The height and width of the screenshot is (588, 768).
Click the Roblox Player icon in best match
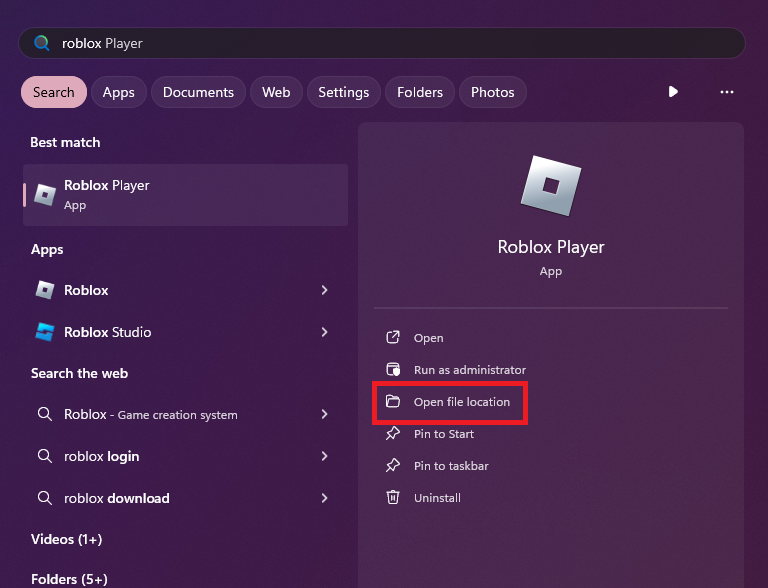pos(45,195)
